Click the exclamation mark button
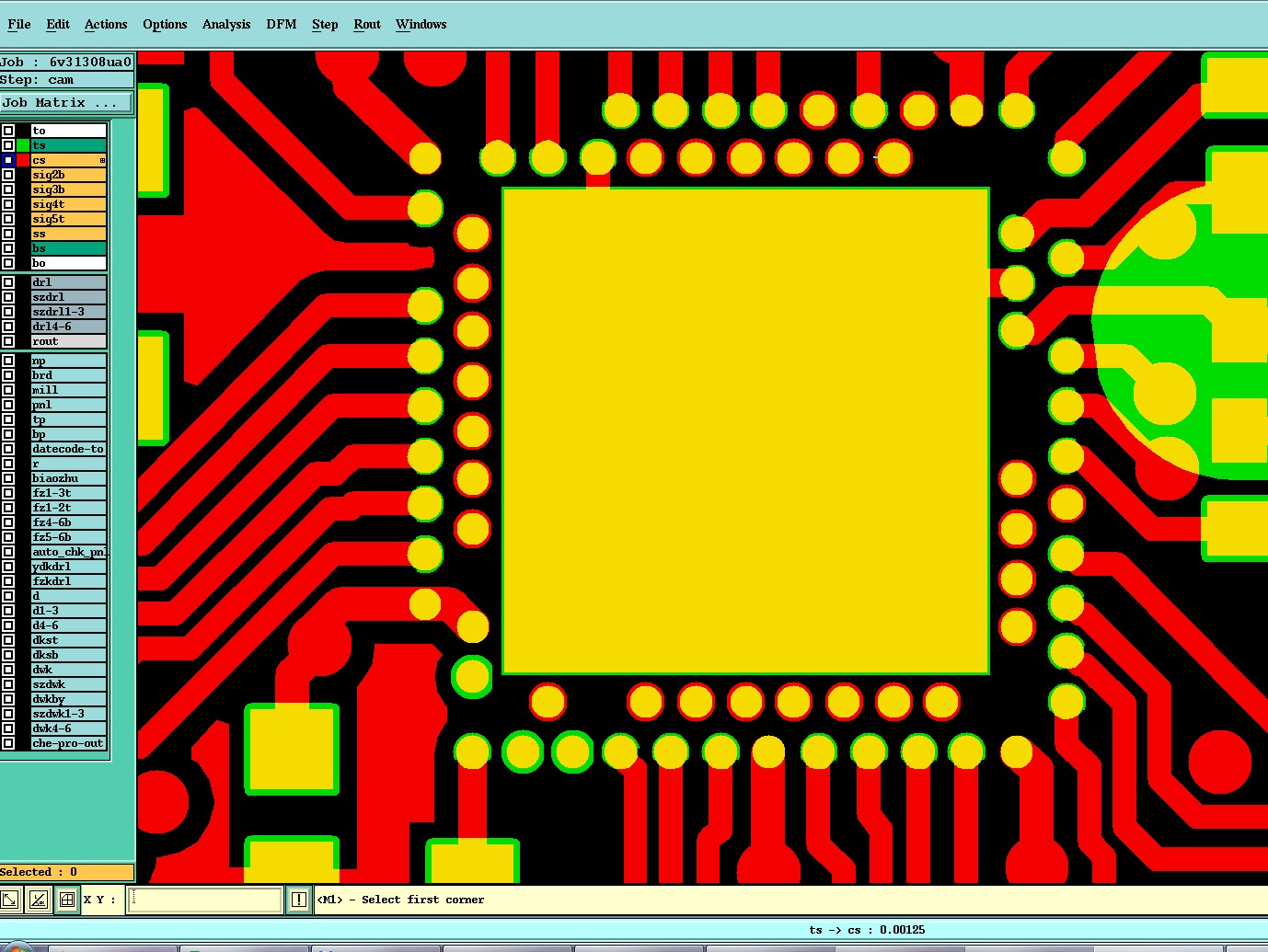This screenshot has height=952, width=1268. pos(299,900)
